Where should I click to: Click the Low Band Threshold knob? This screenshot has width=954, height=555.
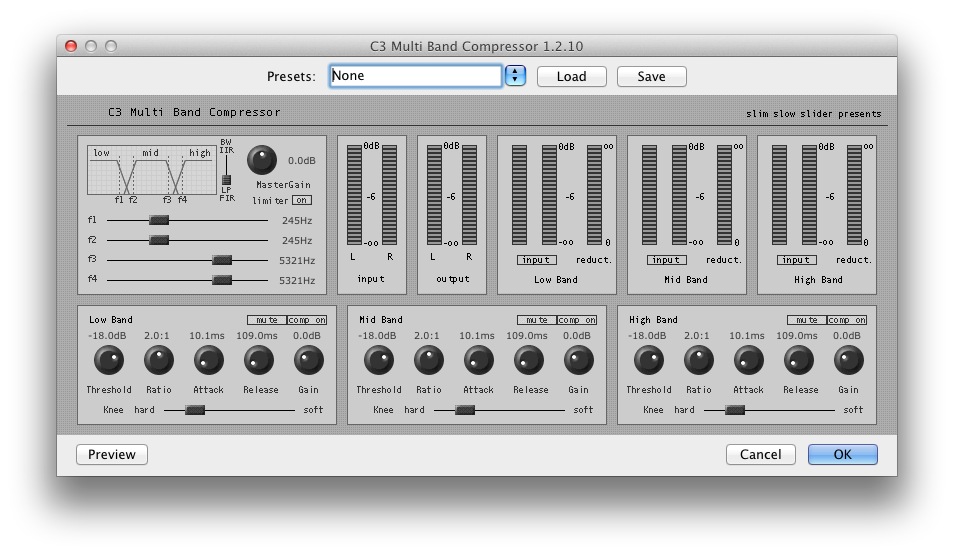click(x=108, y=360)
